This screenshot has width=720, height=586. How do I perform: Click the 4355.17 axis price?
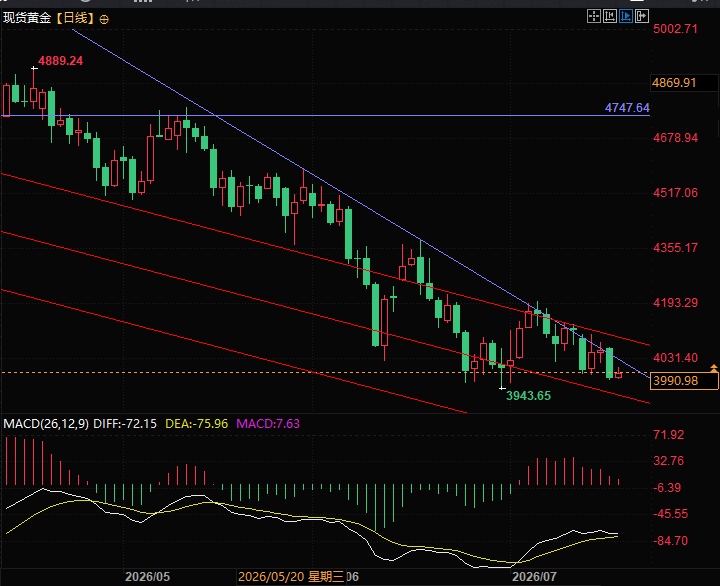pos(675,248)
